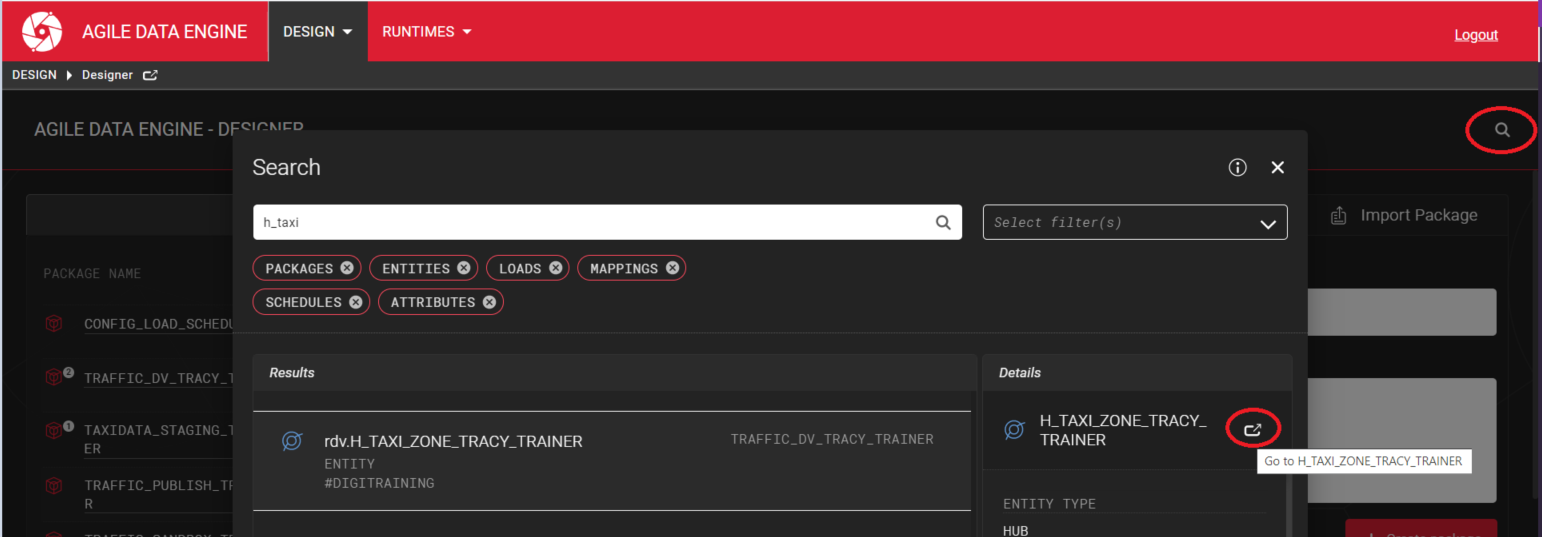Viewport: 1542px width, 537px height.
Task: Remove the ATTRIBUTES filter chip
Action: pyautogui.click(x=489, y=302)
